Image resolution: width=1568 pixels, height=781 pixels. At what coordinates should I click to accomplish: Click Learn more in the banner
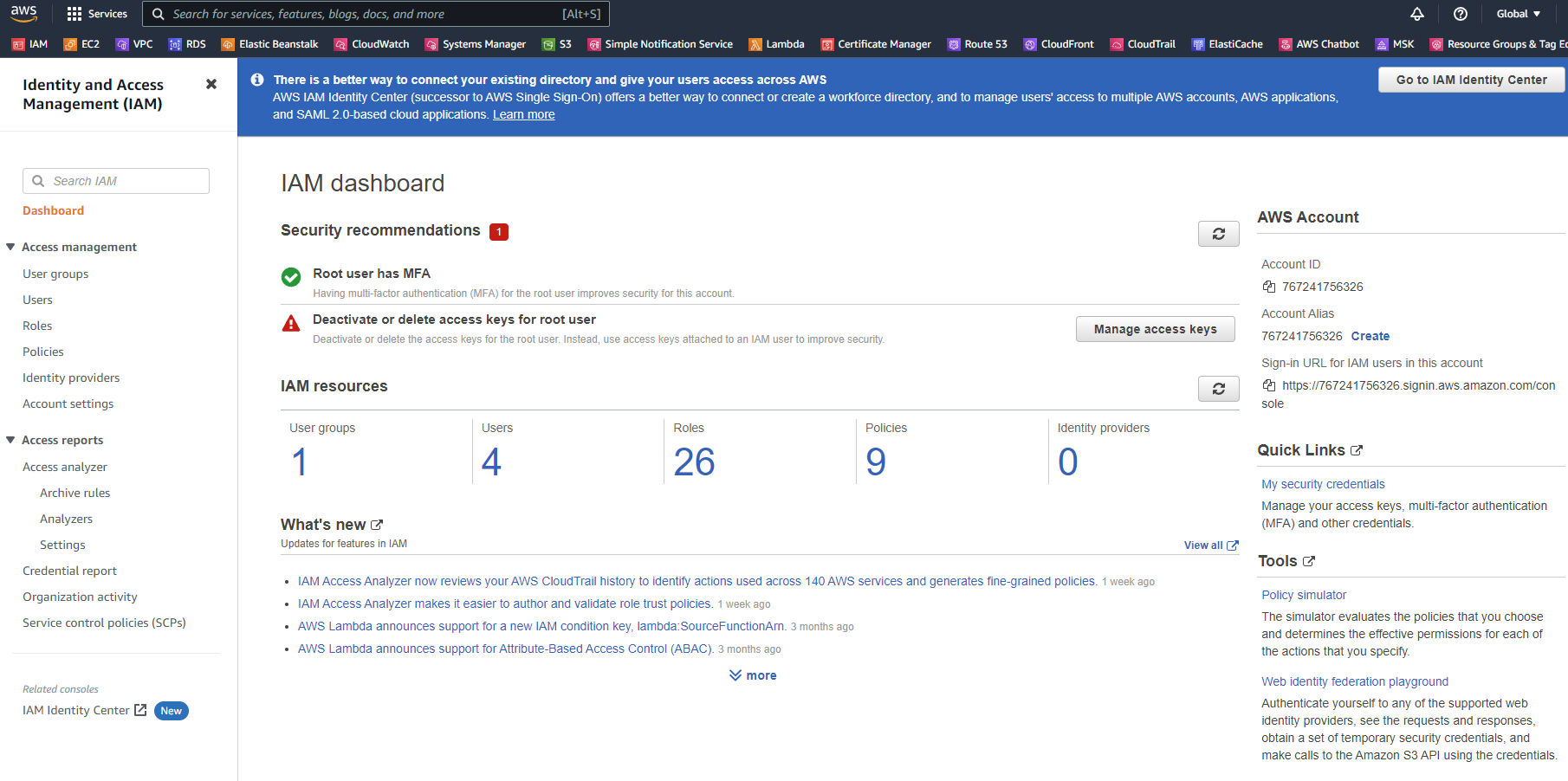[523, 114]
